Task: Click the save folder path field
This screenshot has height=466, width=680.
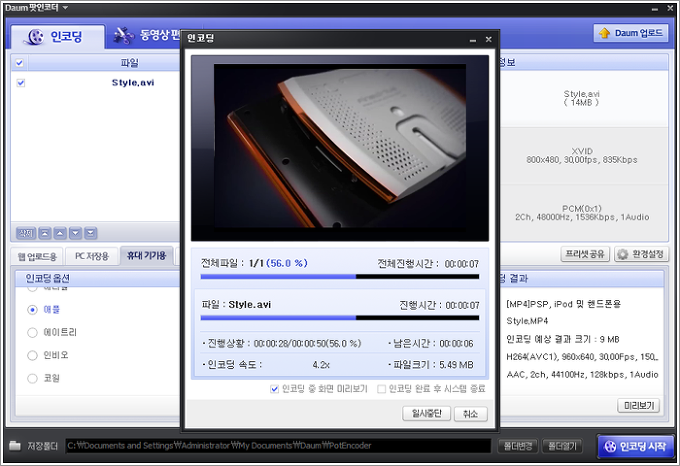Action: pos(278,446)
